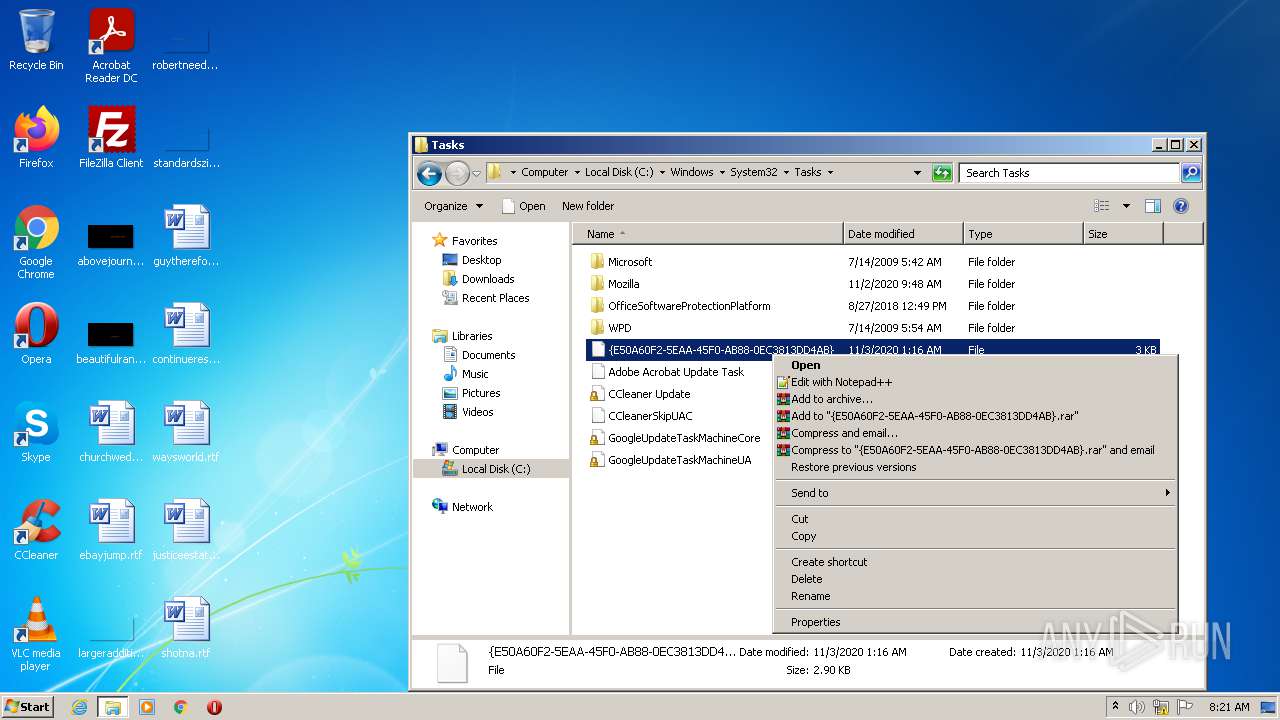Choose Delete in the context menu
This screenshot has width=1280, height=720.
(x=976, y=579)
